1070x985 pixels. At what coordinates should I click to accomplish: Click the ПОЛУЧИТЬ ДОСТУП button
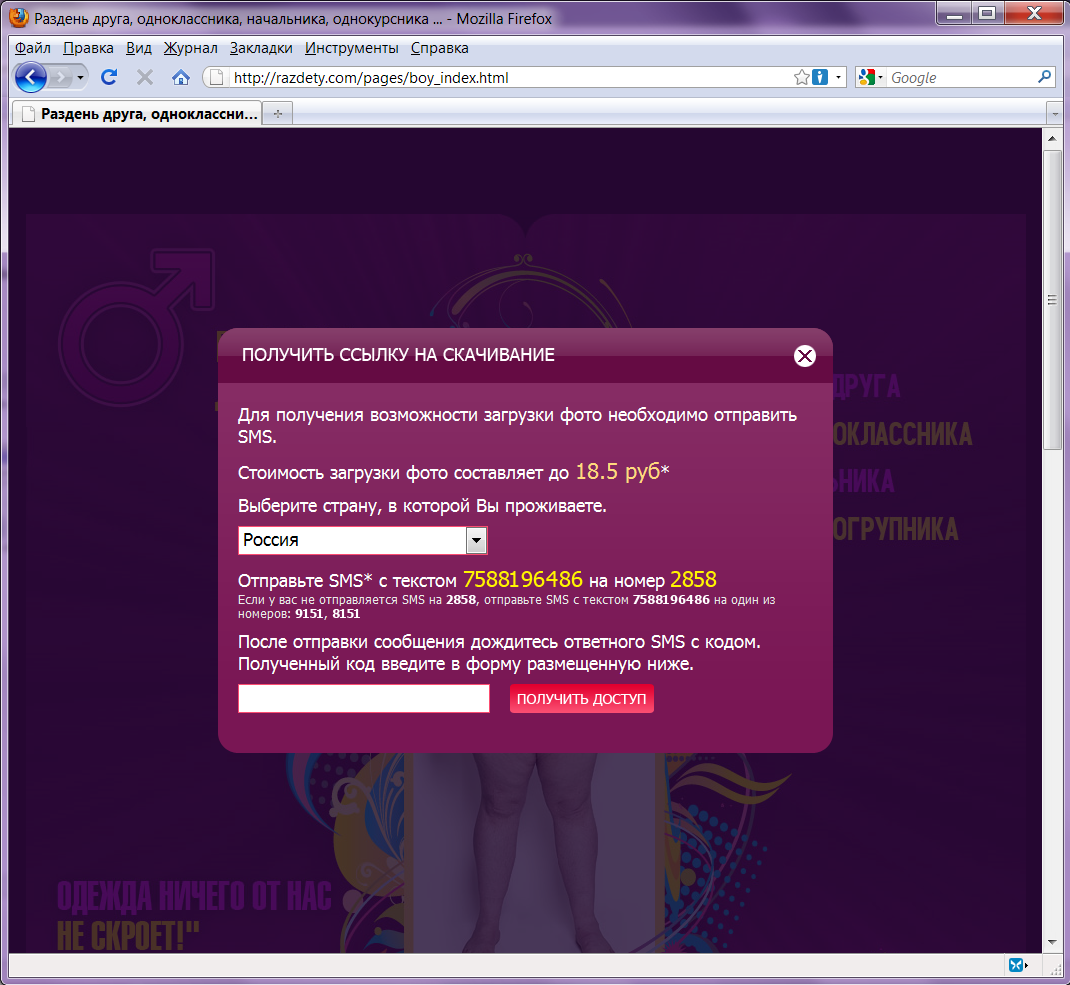click(x=581, y=698)
